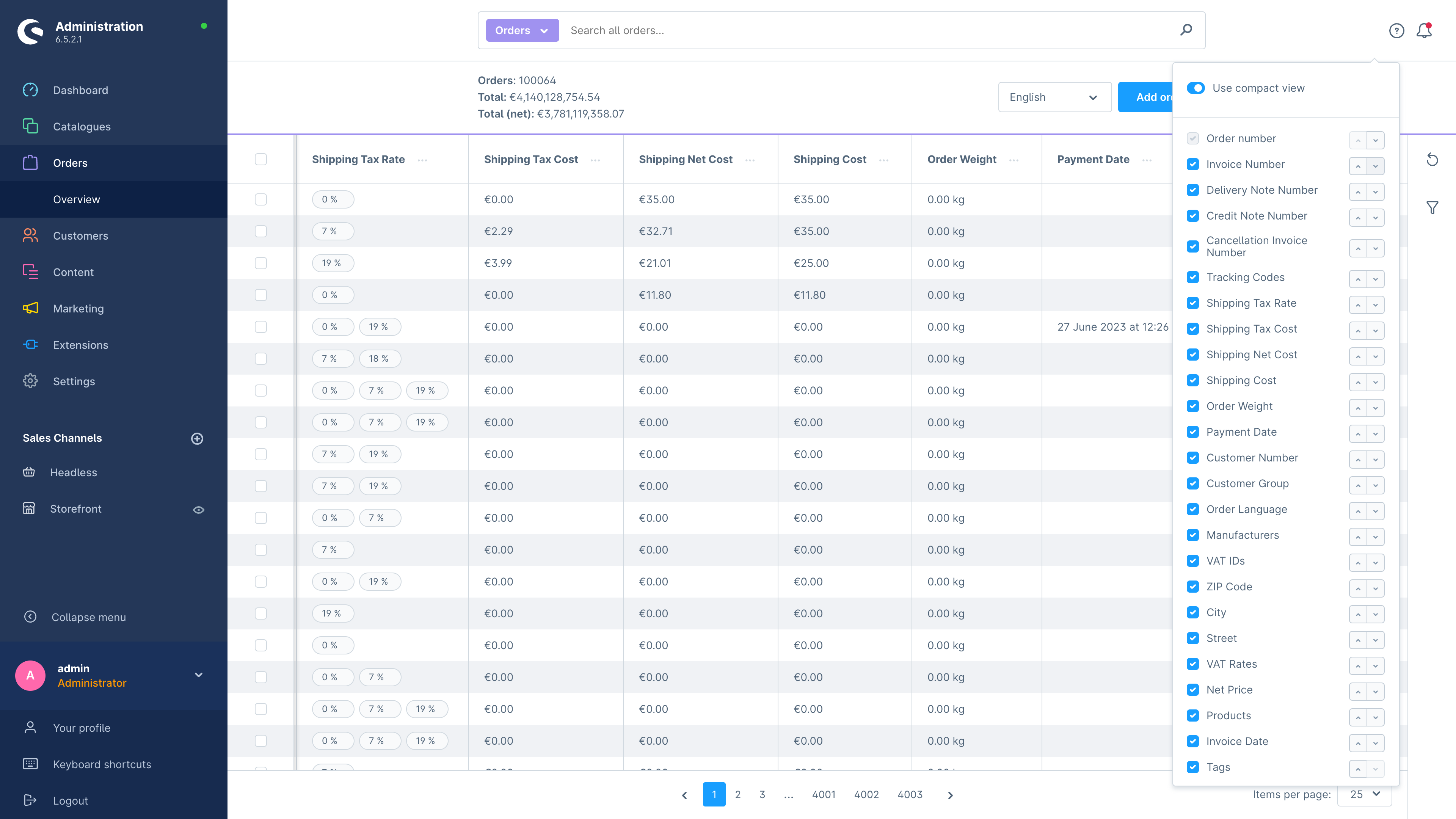Click Payment Date 27 June 2023 at 12:26
The height and width of the screenshot is (819, 1456).
[x=1112, y=327]
